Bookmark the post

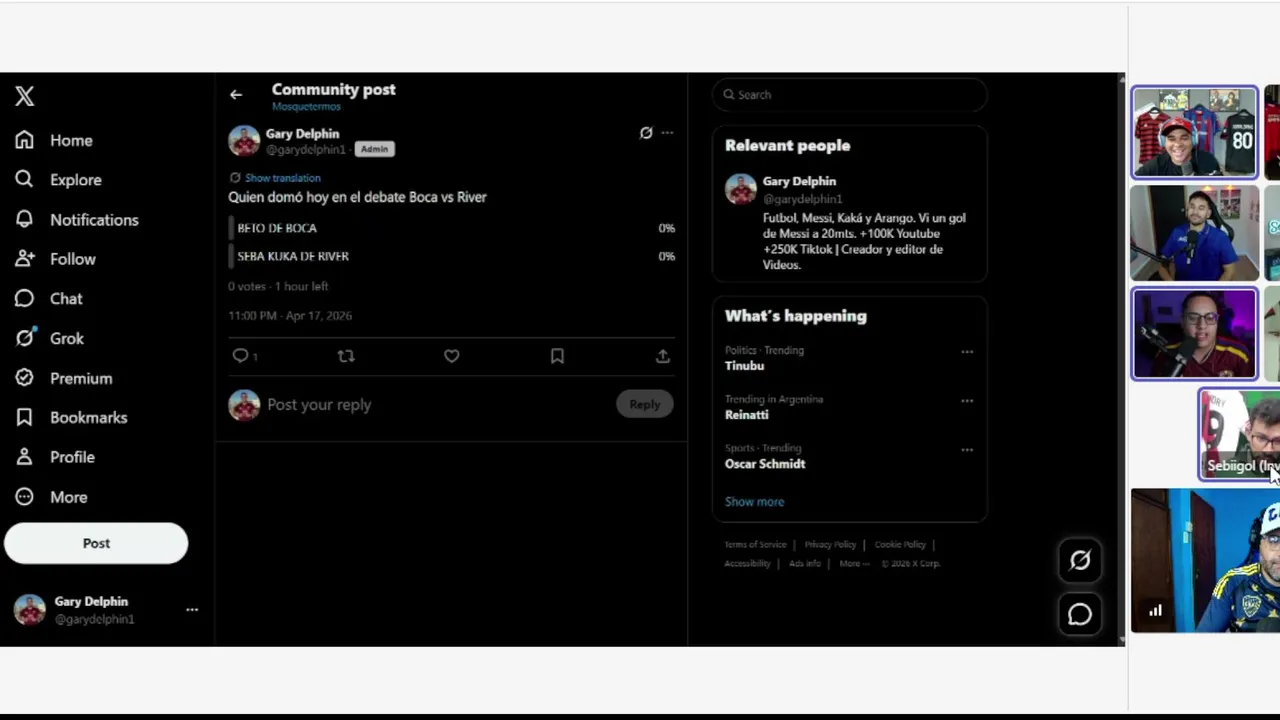pyautogui.click(x=557, y=356)
